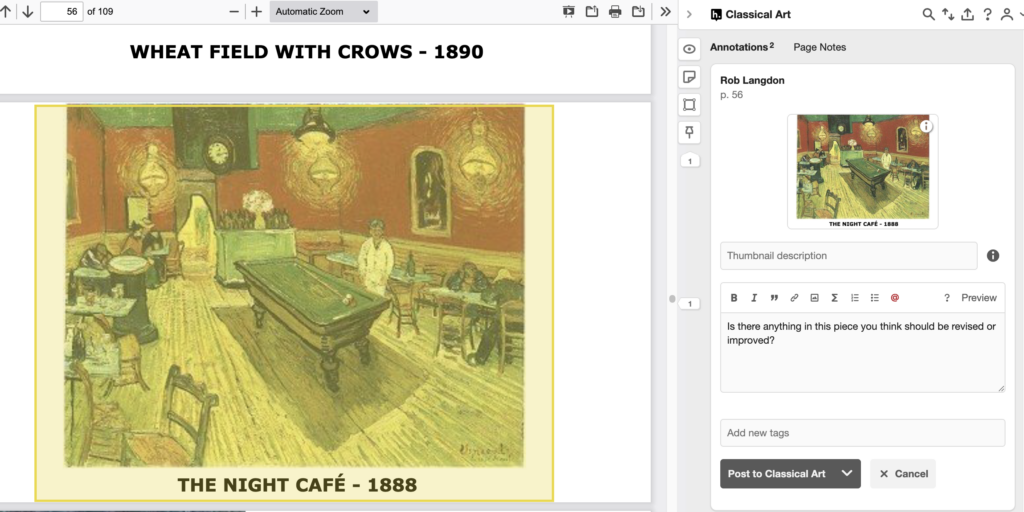Click the info badge on the thumbnail
The width and height of the screenshot is (1024, 512).
pos(926,127)
